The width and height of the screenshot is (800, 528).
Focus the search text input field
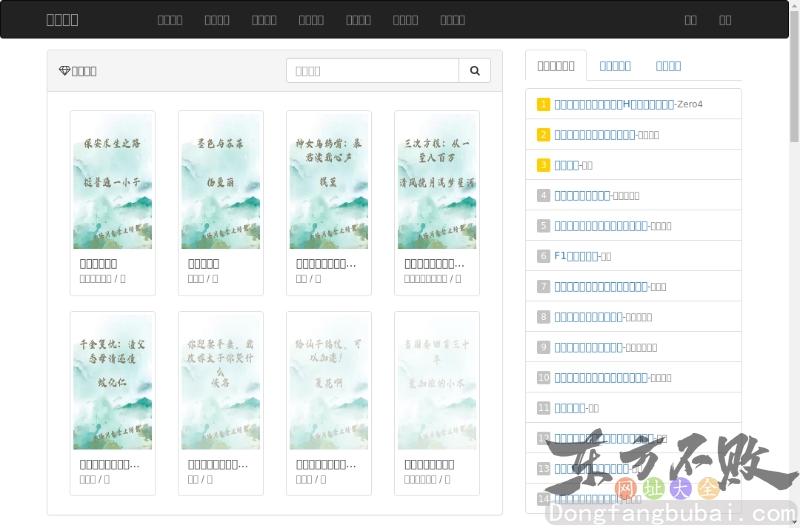tap(372, 71)
